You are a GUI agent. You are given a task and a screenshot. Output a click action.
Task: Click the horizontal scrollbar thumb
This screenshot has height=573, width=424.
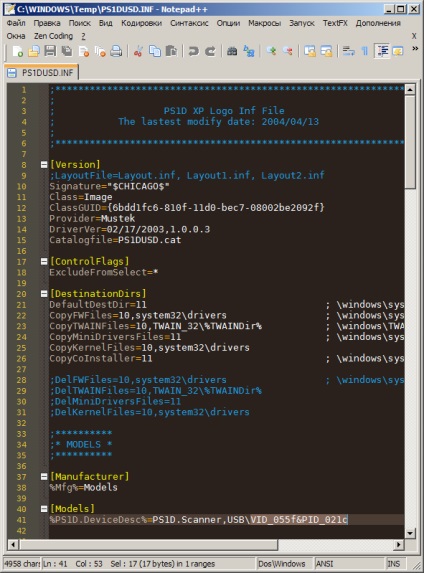pos(149,544)
